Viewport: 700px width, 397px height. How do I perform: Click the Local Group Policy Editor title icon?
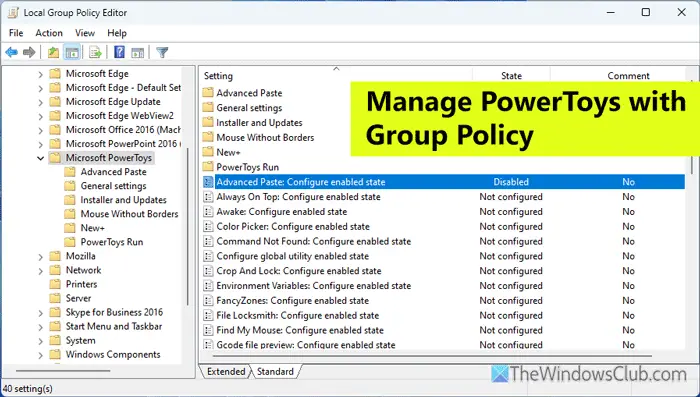(x=13, y=13)
